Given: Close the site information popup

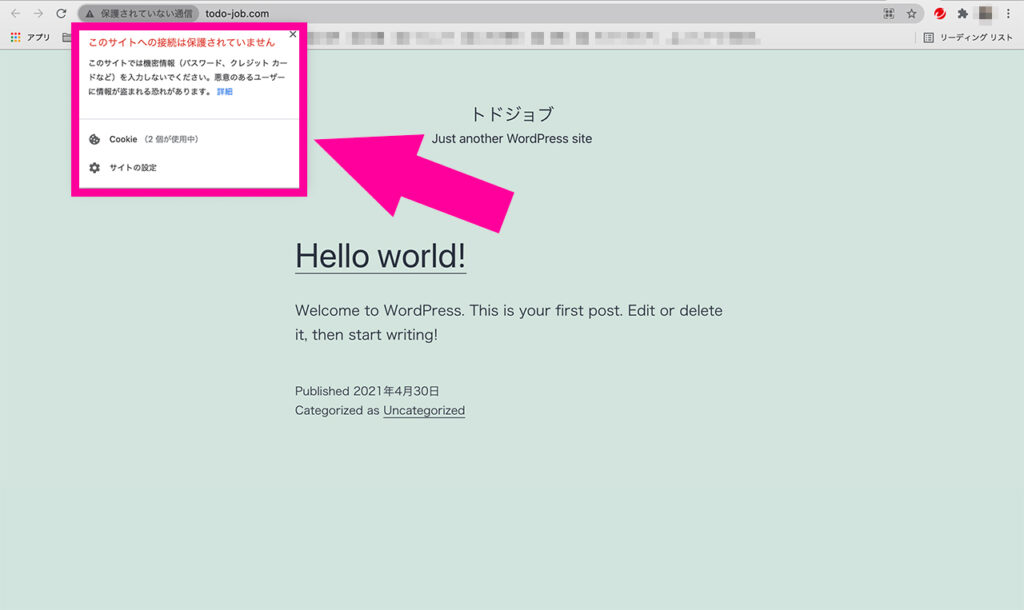Looking at the screenshot, I should tap(293, 34).
